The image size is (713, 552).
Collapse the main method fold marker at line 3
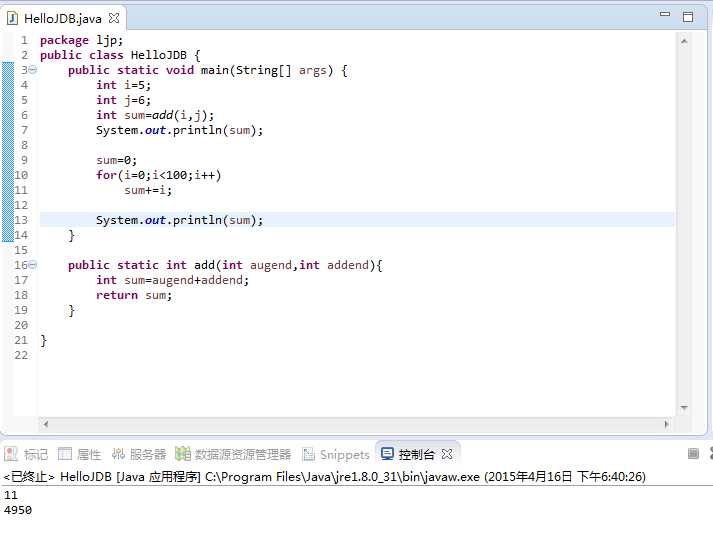[x=33, y=70]
